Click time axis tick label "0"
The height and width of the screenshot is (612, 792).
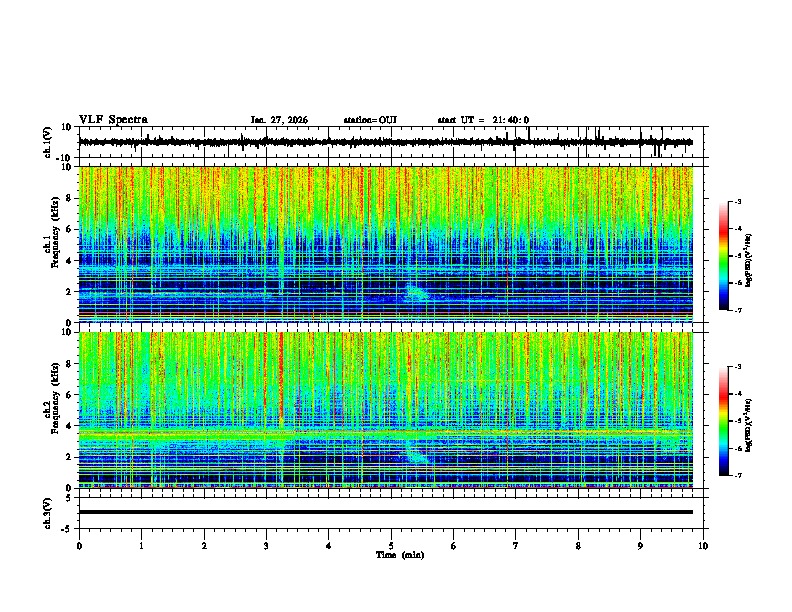coord(79,546)
